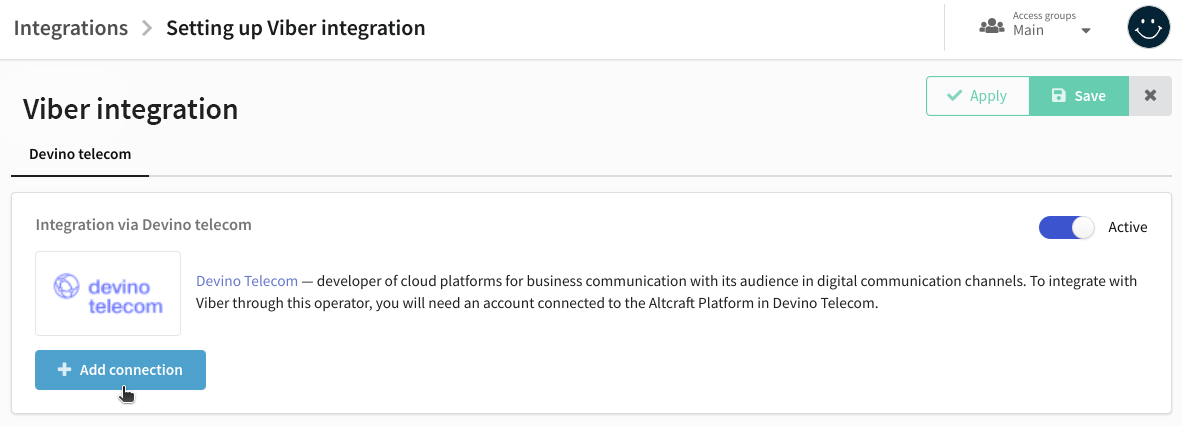Screen dimensions: 1182x426
Task: Switch to the Devino telecom tab
Action: click(x=80, y=154)
